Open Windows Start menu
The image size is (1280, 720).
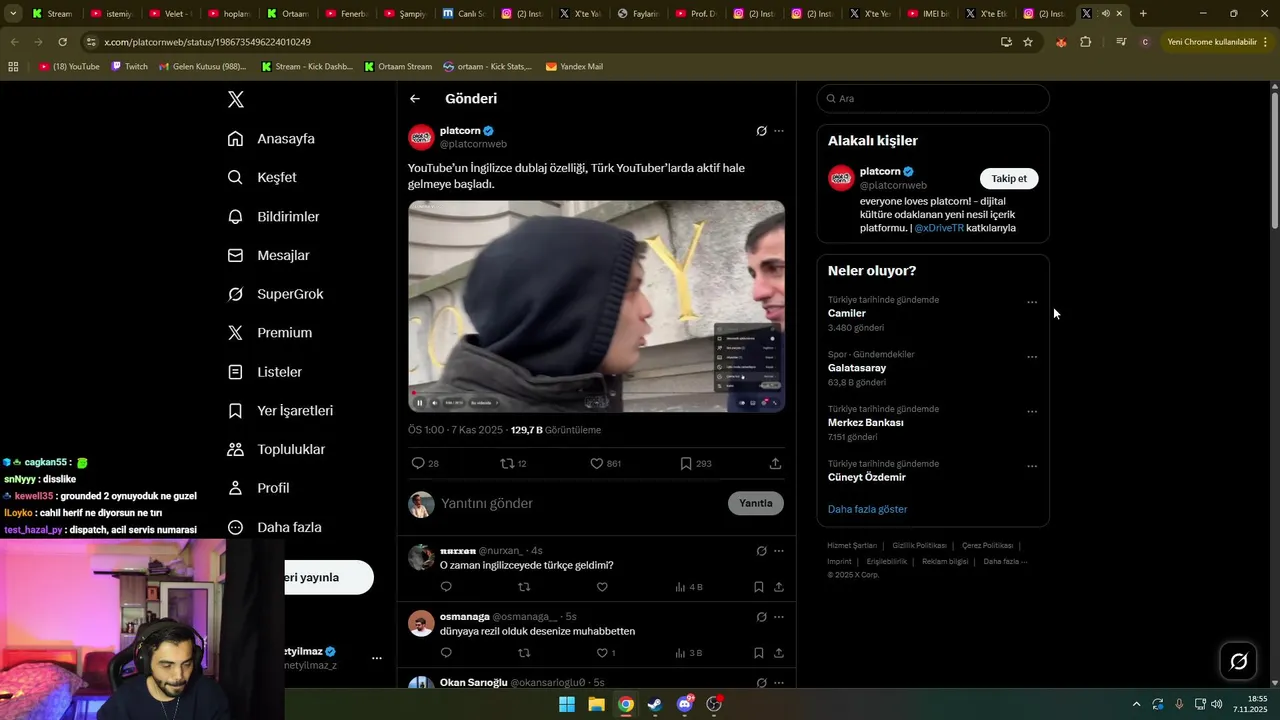567,704
